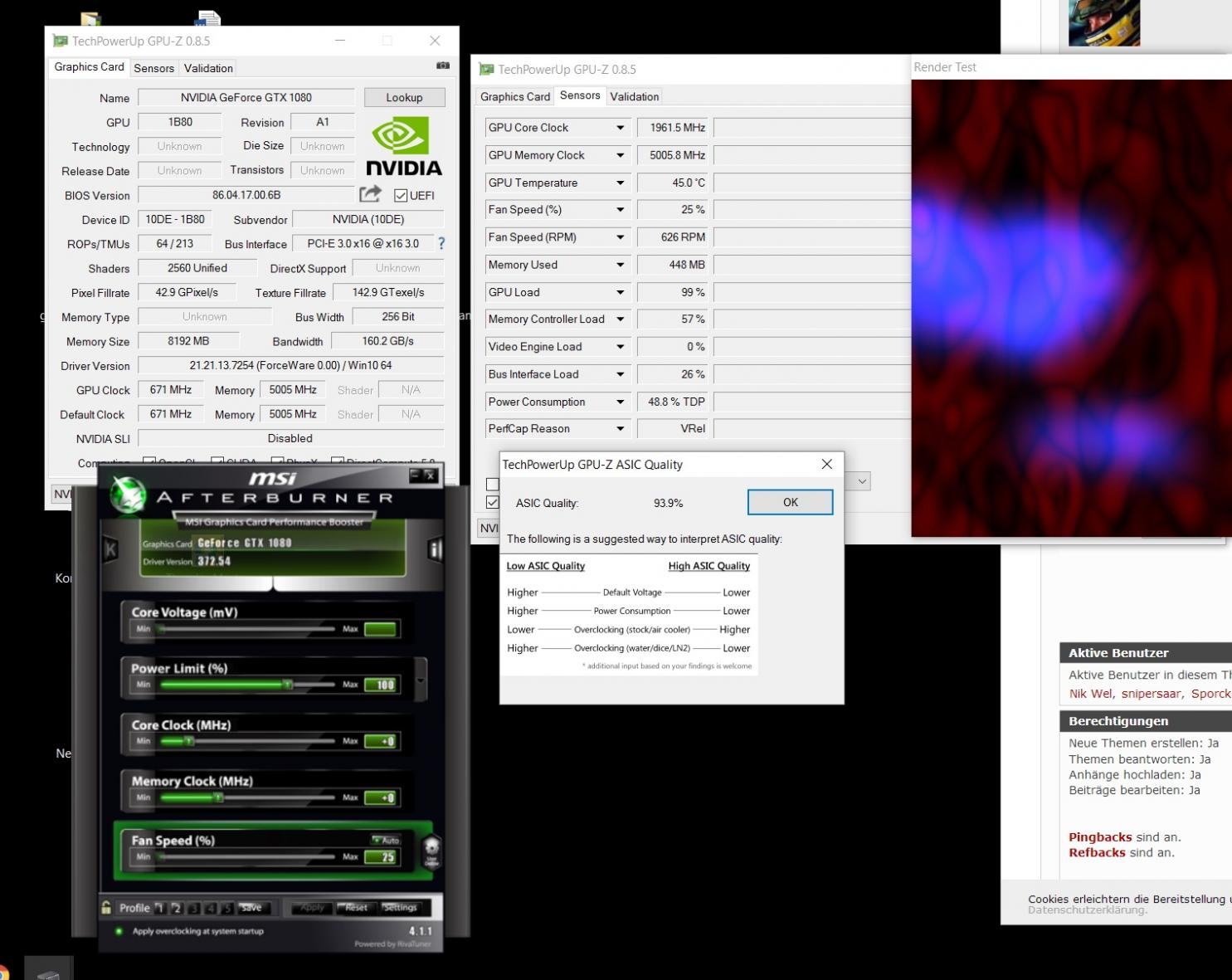The image size is (1232, 980).
Task: Click the Lookup button
Action: (x=404, y=97)
